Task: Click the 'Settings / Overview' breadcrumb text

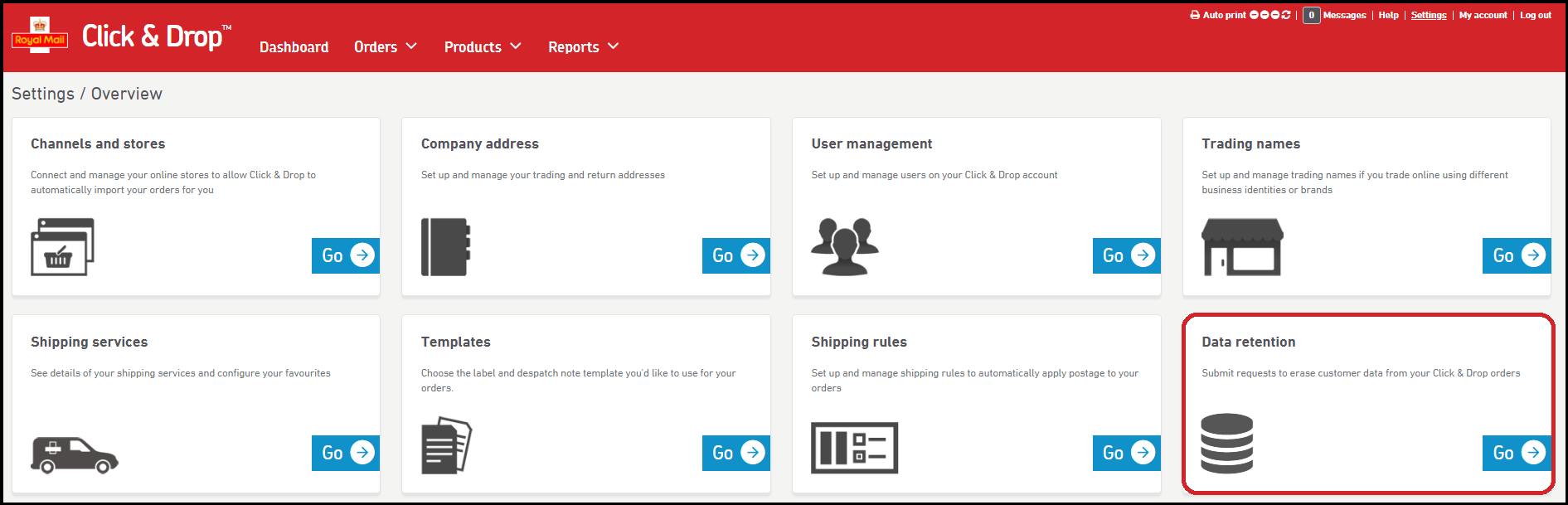Action: point(87,94)
